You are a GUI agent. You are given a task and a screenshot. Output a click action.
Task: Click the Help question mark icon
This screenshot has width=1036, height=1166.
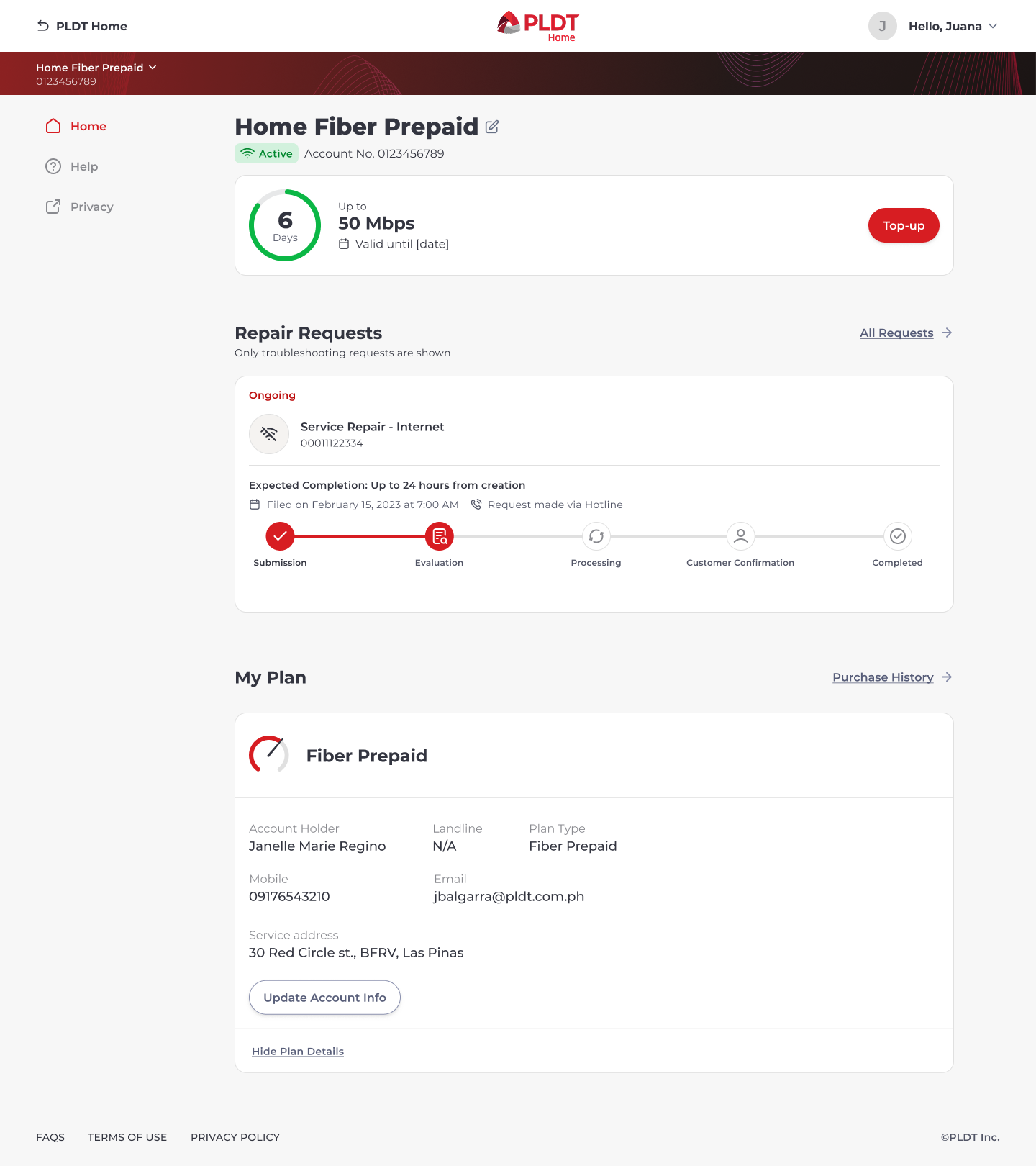coord(53,166)
